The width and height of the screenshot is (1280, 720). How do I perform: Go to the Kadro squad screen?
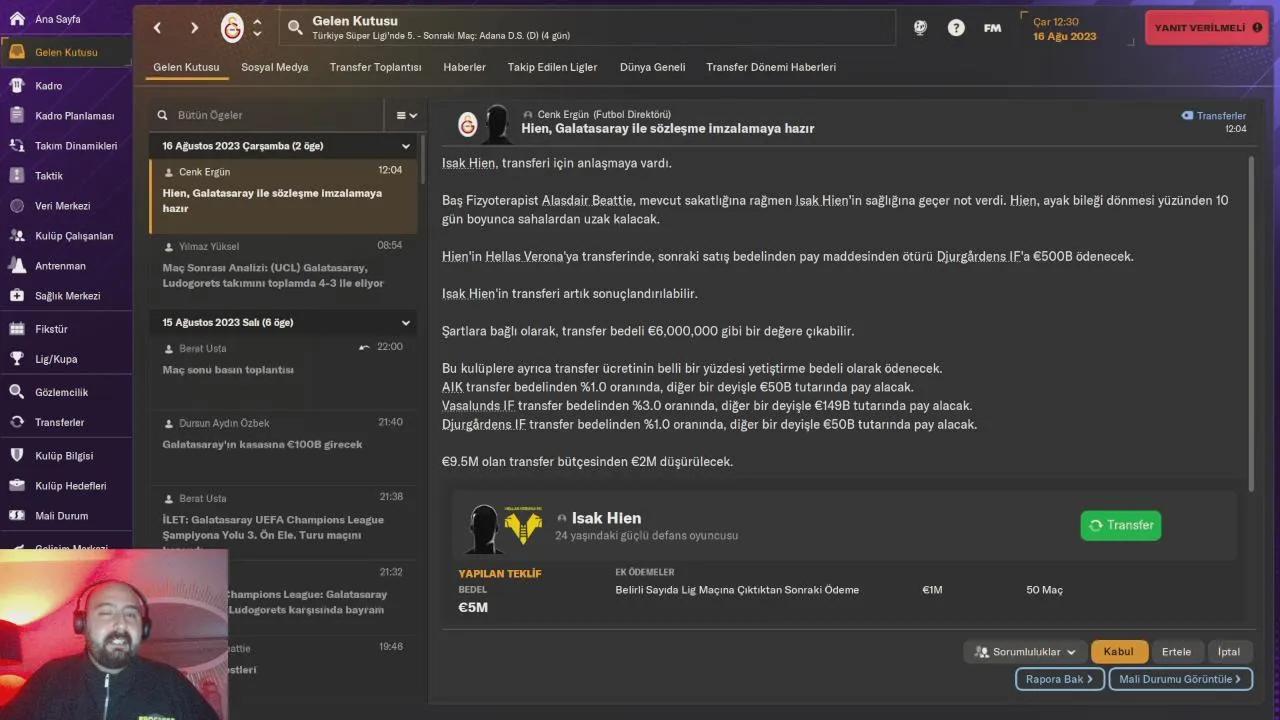click(x=66, y=86)
